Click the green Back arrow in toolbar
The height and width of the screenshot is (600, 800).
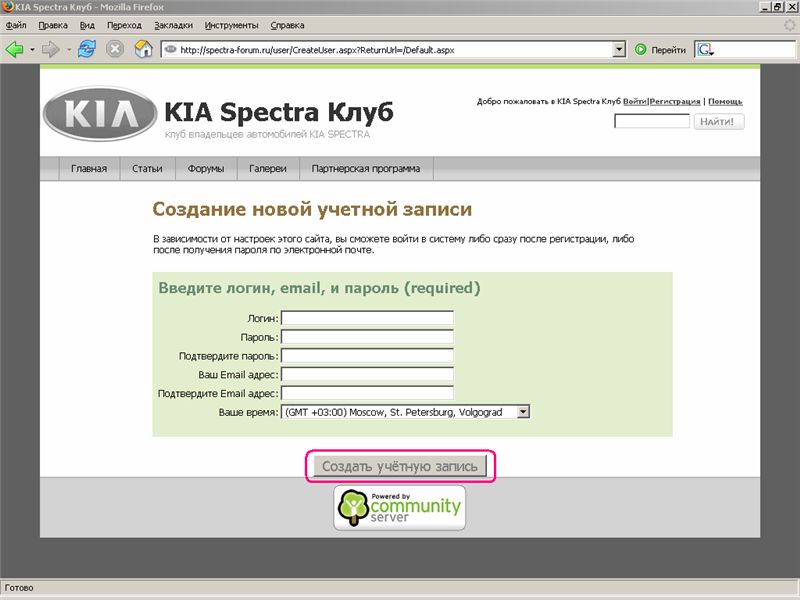(x=15, y=48)
